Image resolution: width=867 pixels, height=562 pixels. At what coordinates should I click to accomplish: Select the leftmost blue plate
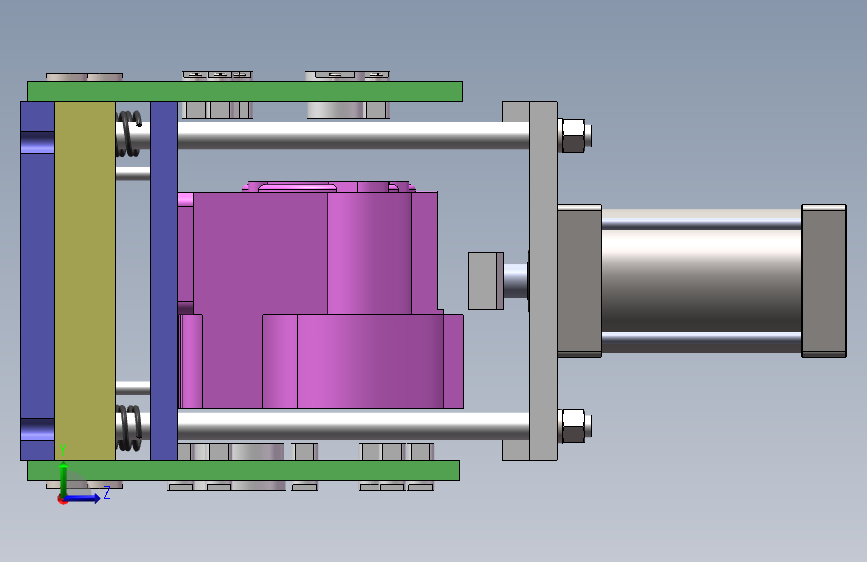click(x=38, y=280)
